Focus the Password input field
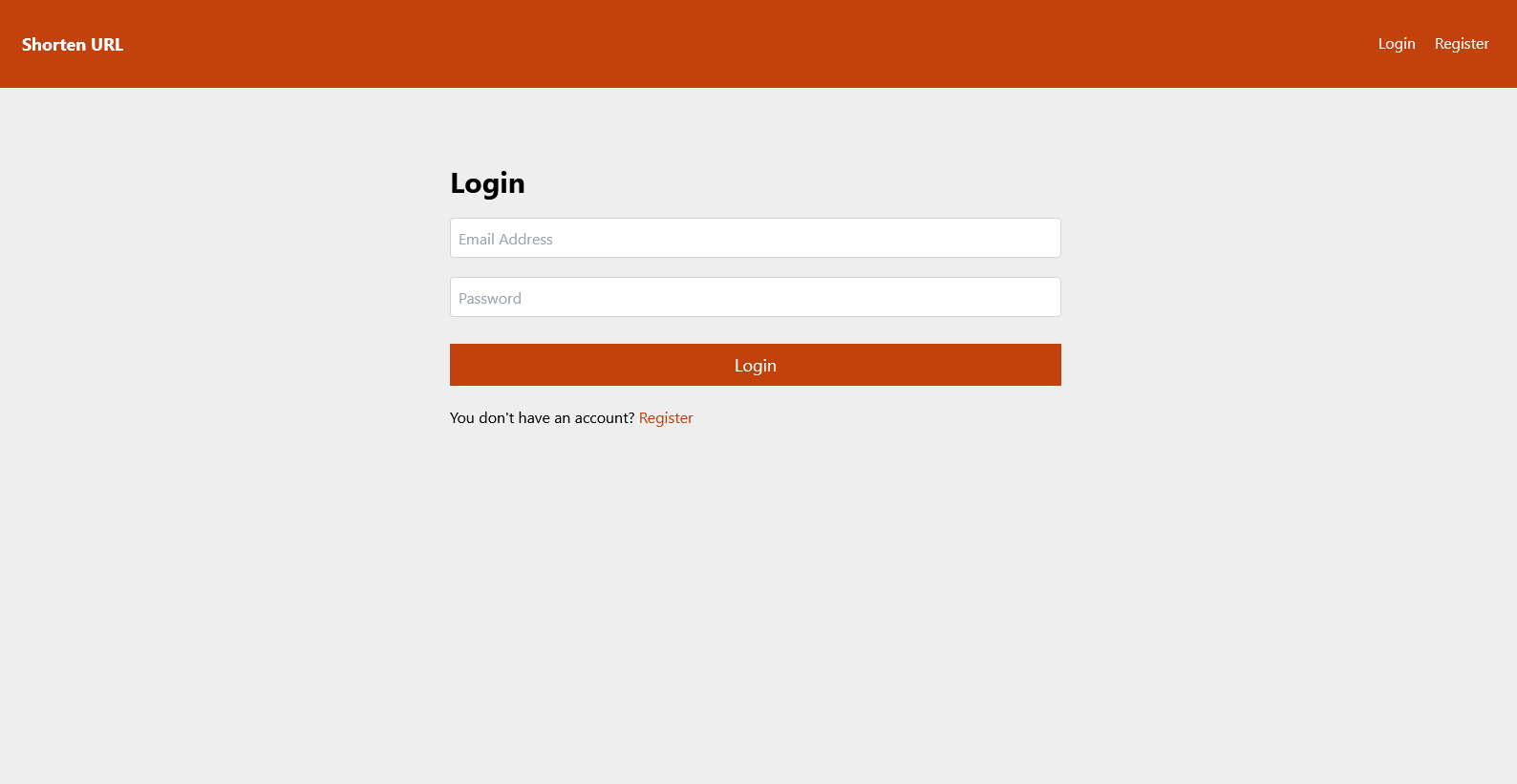This screenshot has width=1517, height=784. click(756, 297)
